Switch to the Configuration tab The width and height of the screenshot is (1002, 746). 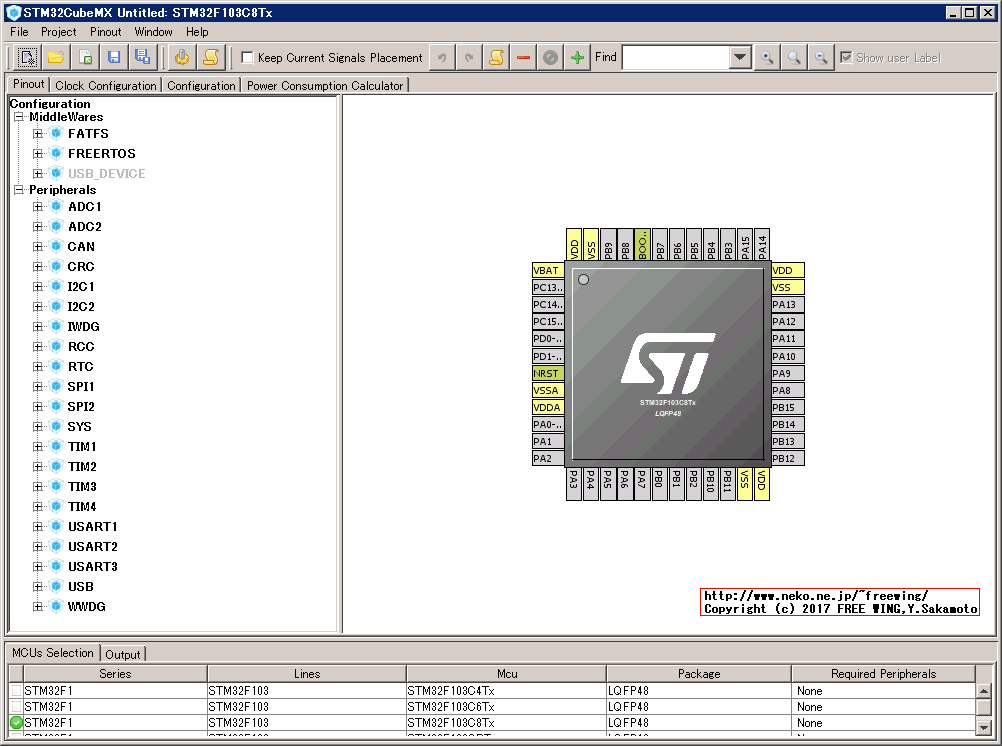tap(201, 85)
